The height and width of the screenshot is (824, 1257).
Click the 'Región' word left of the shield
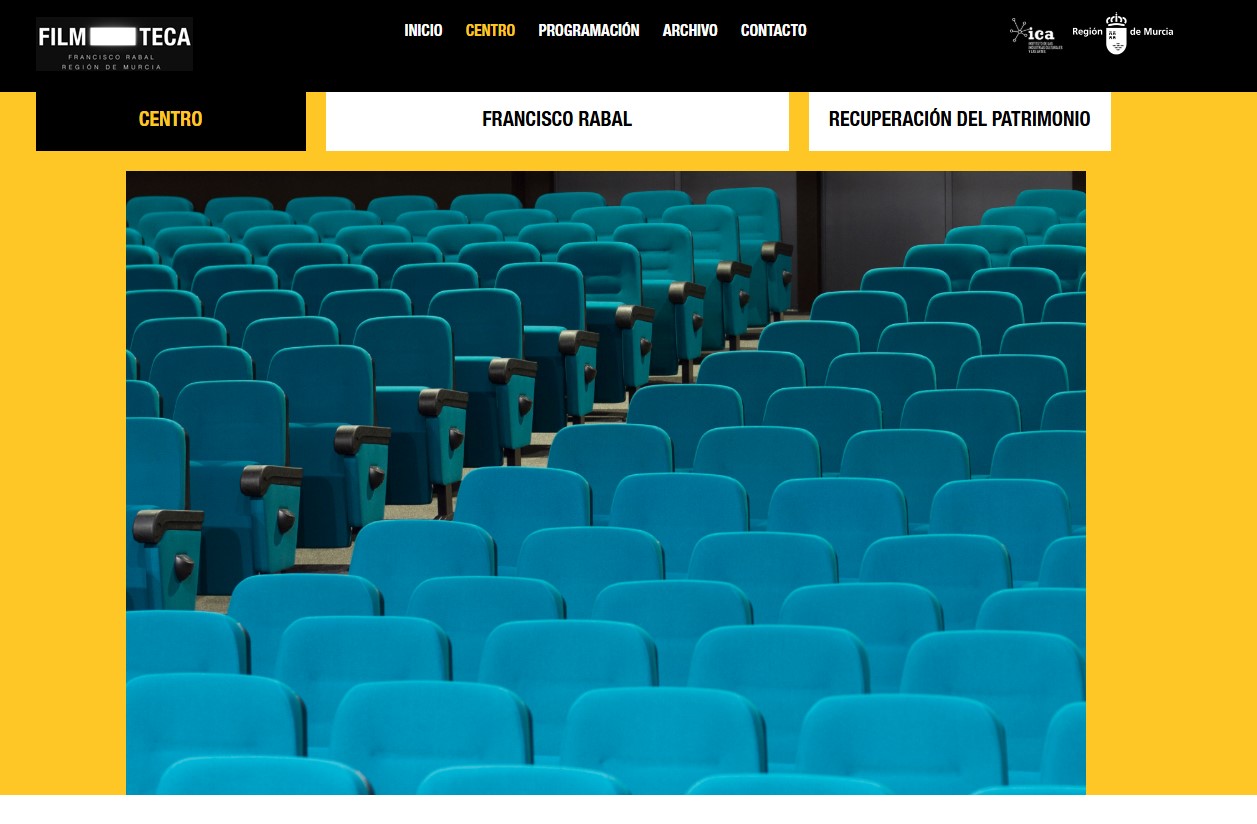point(1087,32)
